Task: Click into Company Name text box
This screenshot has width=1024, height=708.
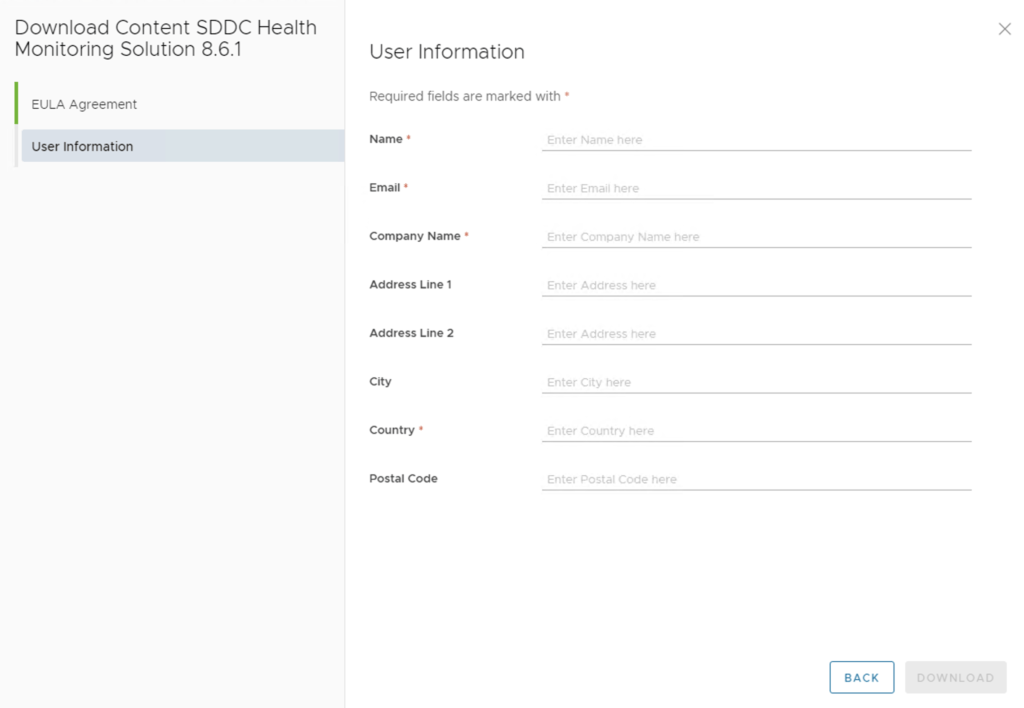Action: (x=756, y=237)
